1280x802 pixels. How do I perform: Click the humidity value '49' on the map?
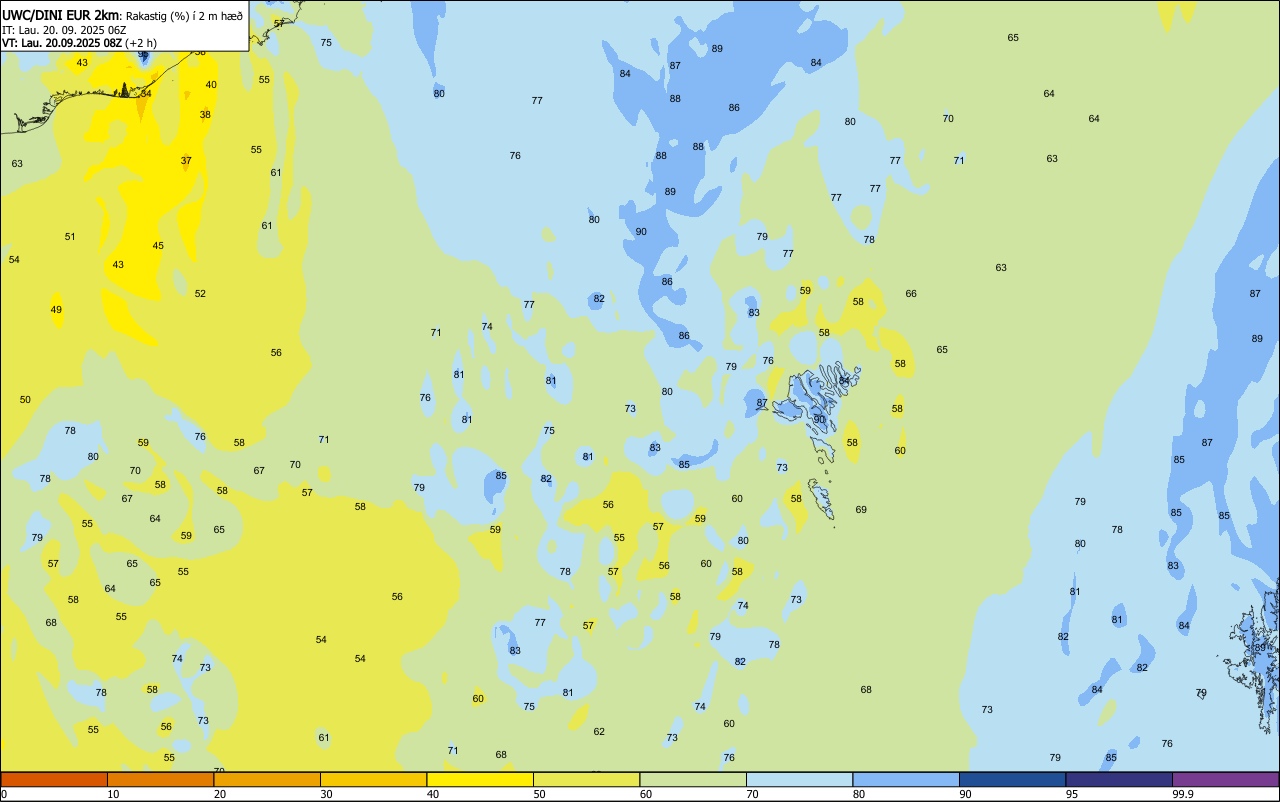click(56, 310)
